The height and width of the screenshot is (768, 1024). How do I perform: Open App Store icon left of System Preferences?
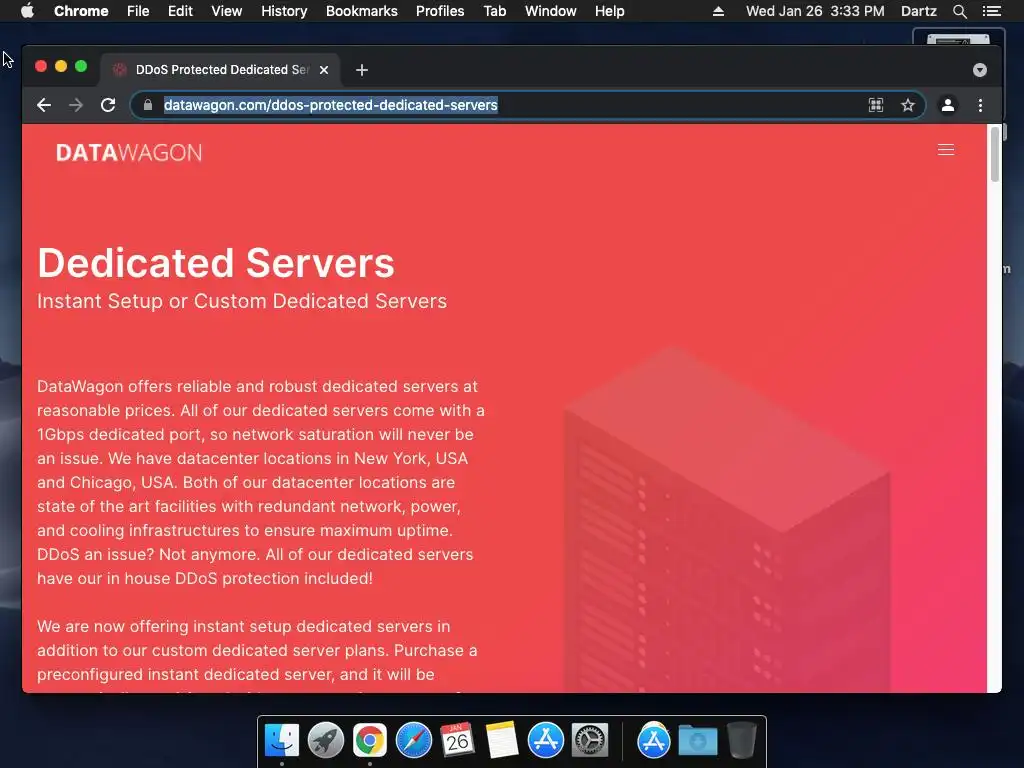[545, 741]
